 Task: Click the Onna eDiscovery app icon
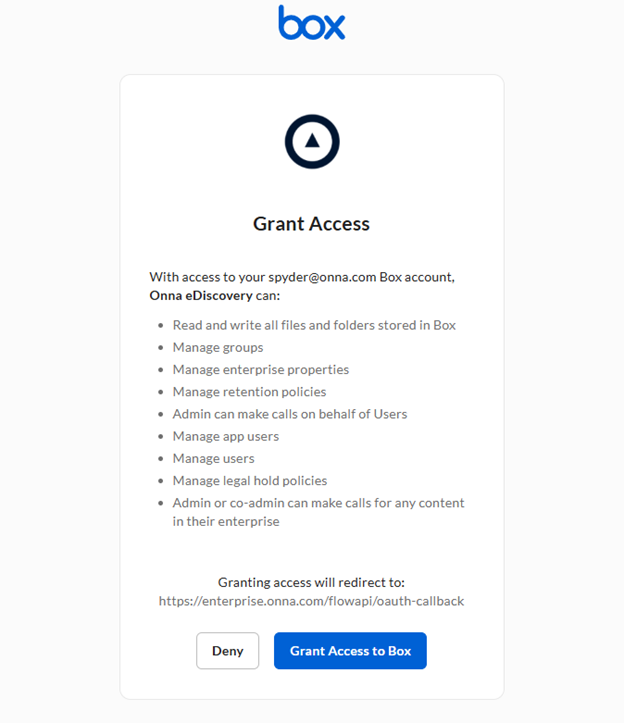pos(312,142)
